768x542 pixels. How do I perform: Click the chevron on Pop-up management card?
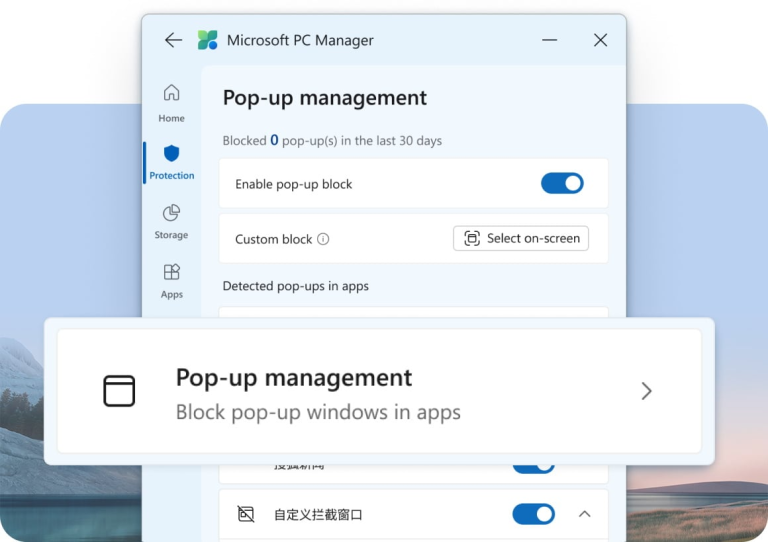click(647, 391)
